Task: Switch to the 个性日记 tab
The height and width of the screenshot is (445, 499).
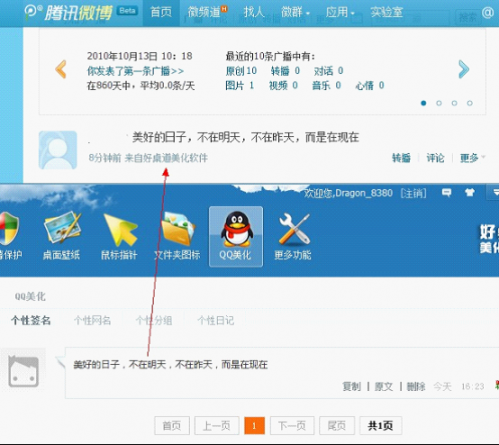Action: pos(216,321)
